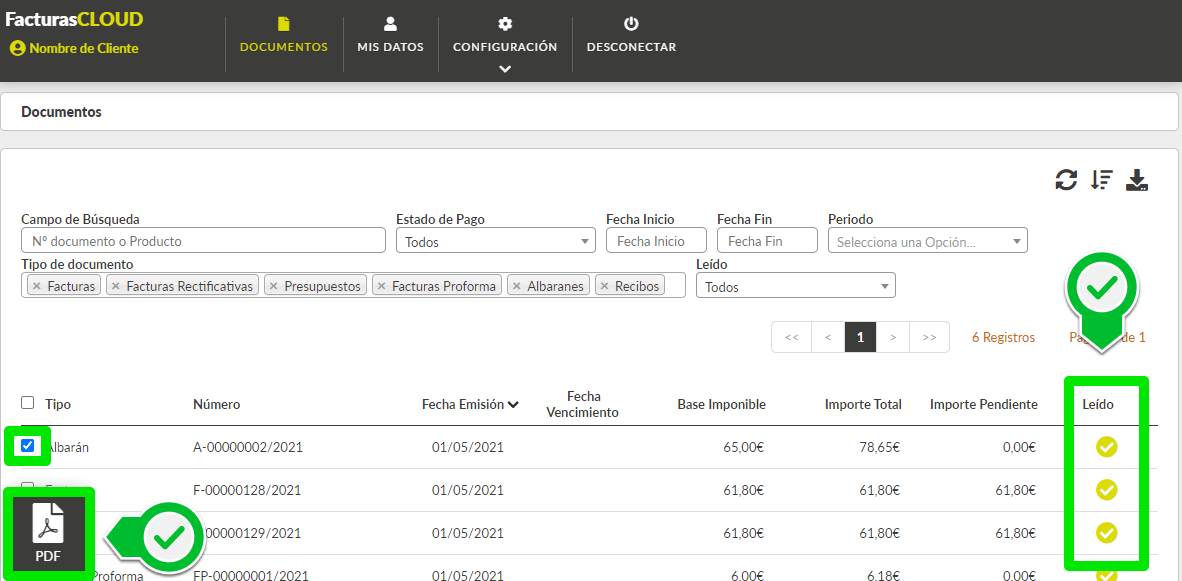Screen dimensions: 1182x581
Task: Toggle the select-all checkbox beside Tipo
Action: click(27, 402)
